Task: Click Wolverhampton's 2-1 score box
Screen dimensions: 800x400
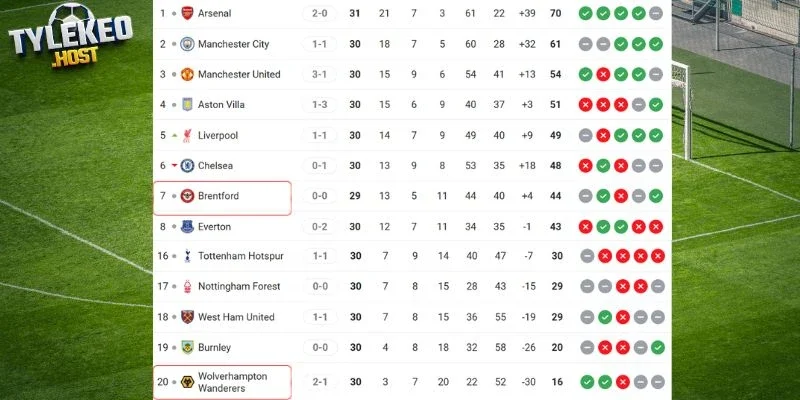Action: coord(319,382)
